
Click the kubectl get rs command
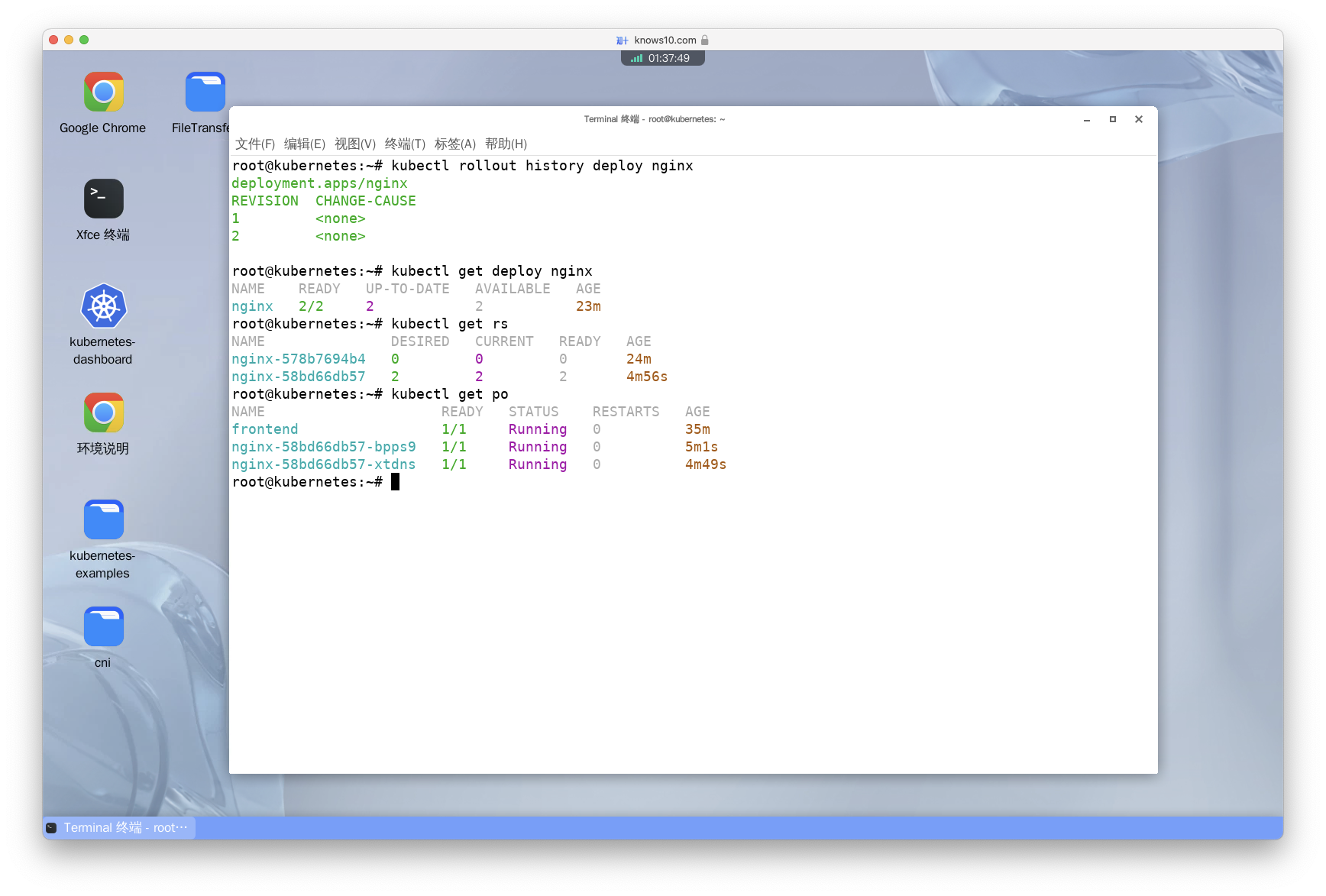[x=450, y=324]
